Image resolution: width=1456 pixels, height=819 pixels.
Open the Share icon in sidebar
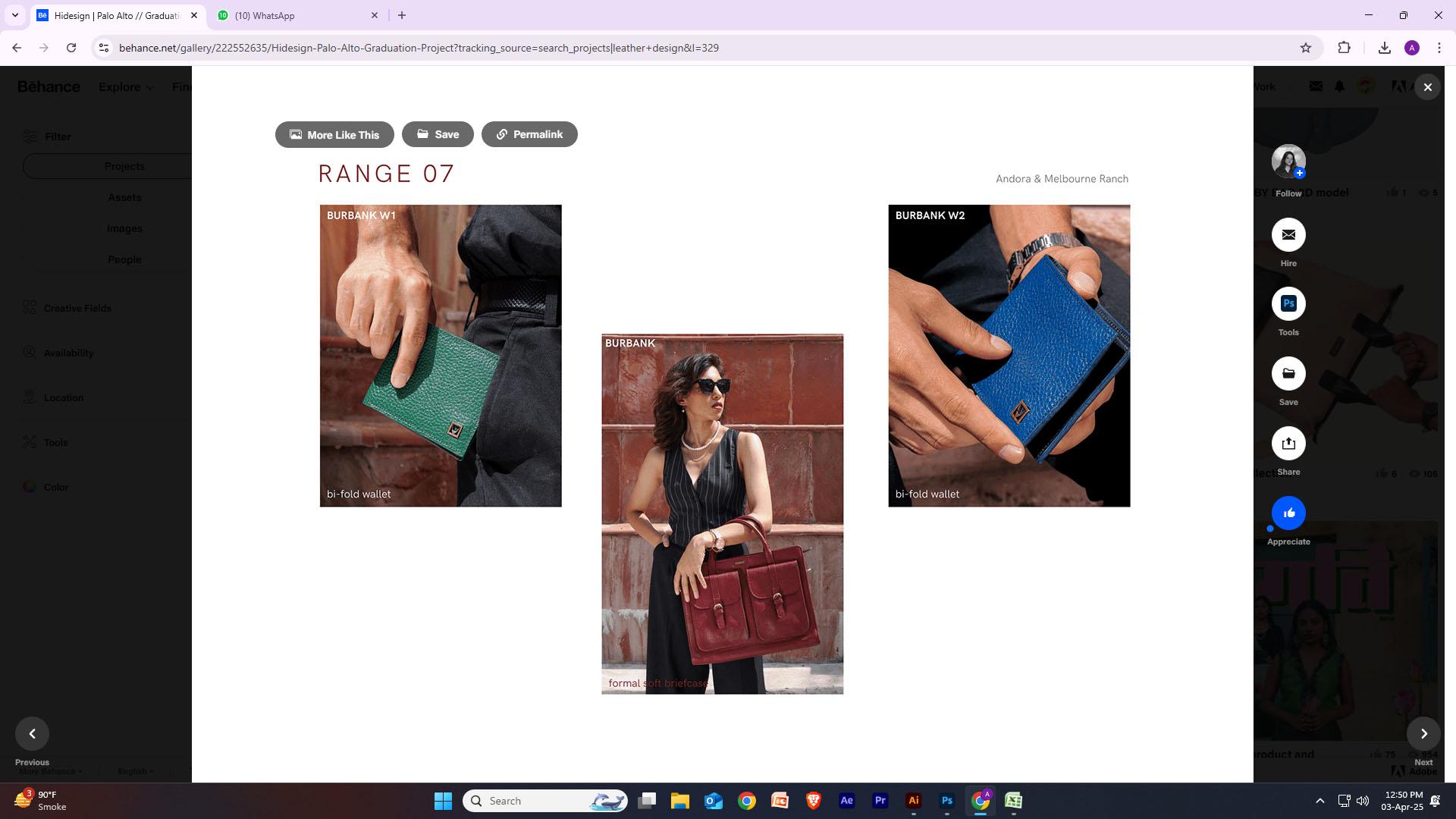[1288, 444]
